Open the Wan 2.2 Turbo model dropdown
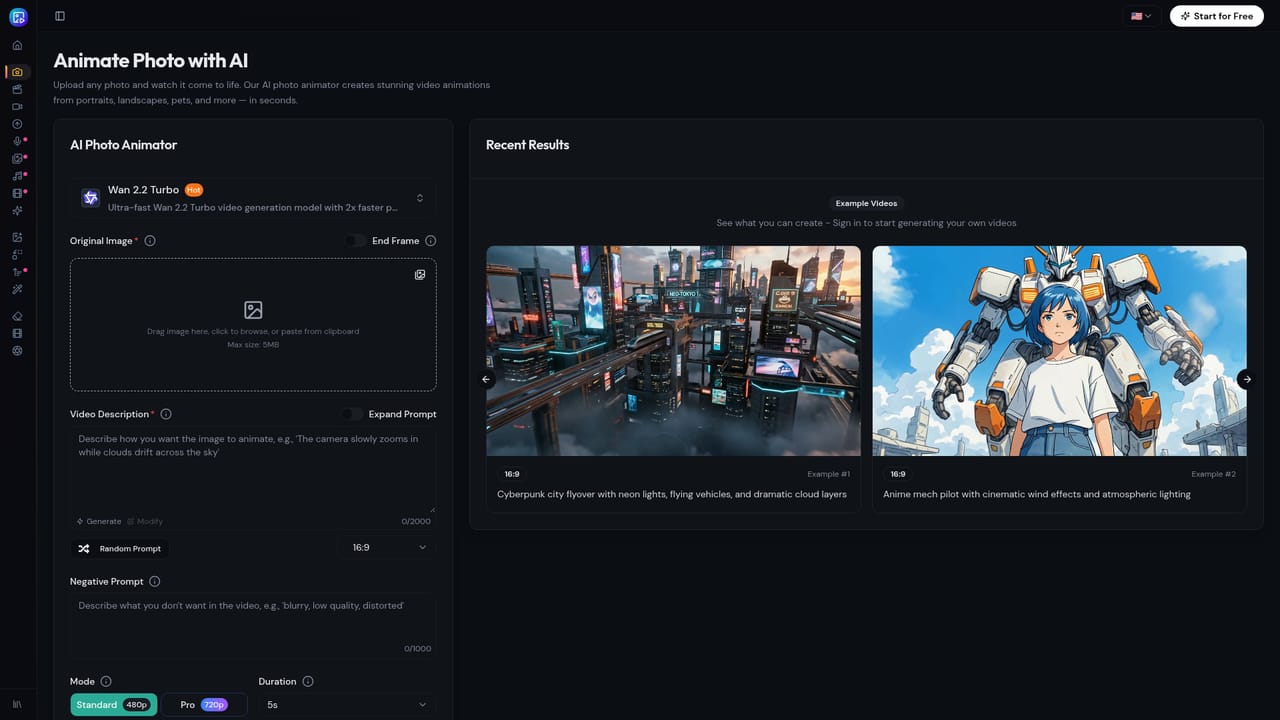The height and width of the screenshot is (720, 1280). click(x=253, y=198)
